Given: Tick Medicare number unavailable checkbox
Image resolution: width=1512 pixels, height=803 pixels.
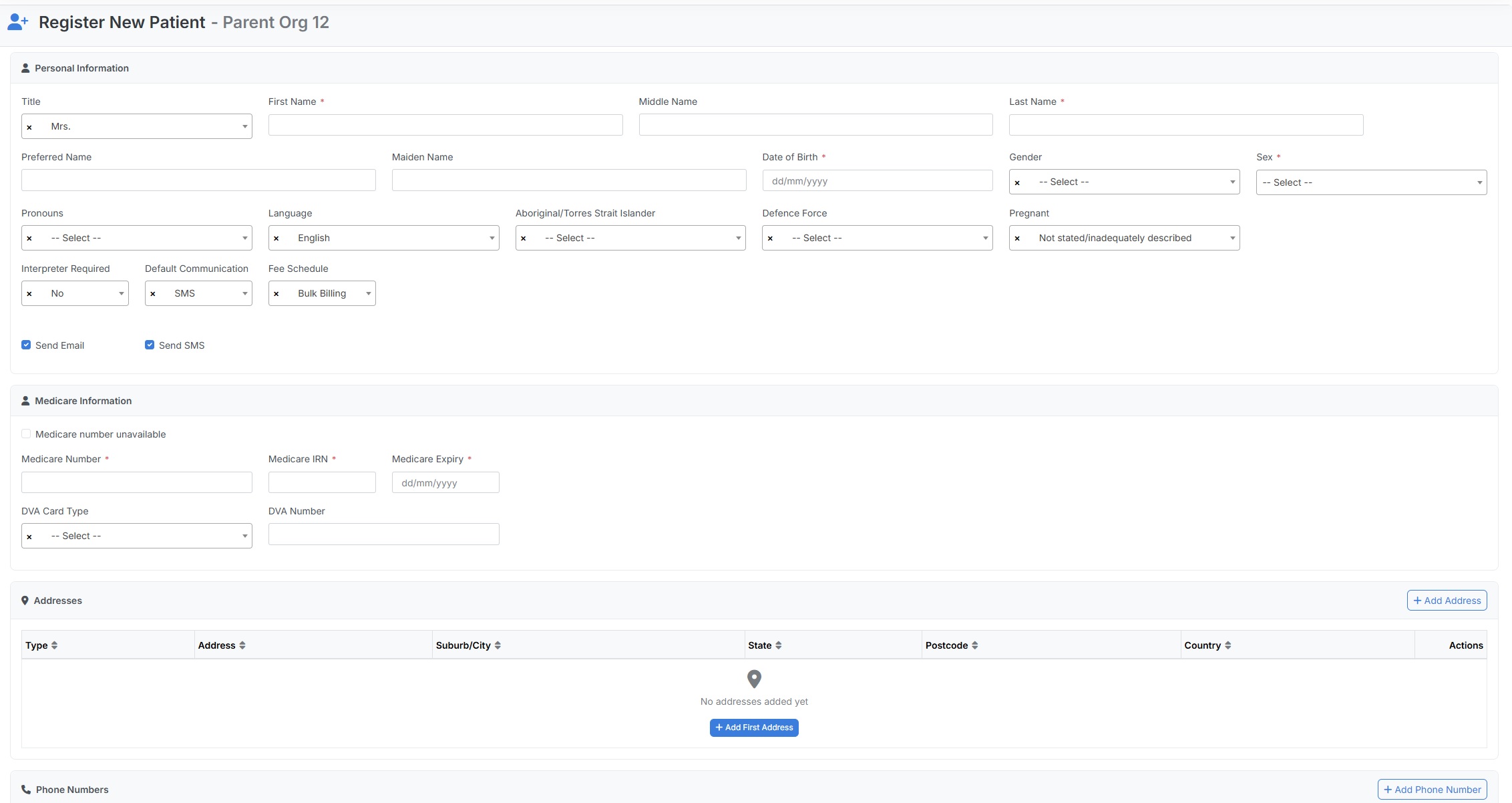Looking at the screenshot, I should [x=26, y=434].
